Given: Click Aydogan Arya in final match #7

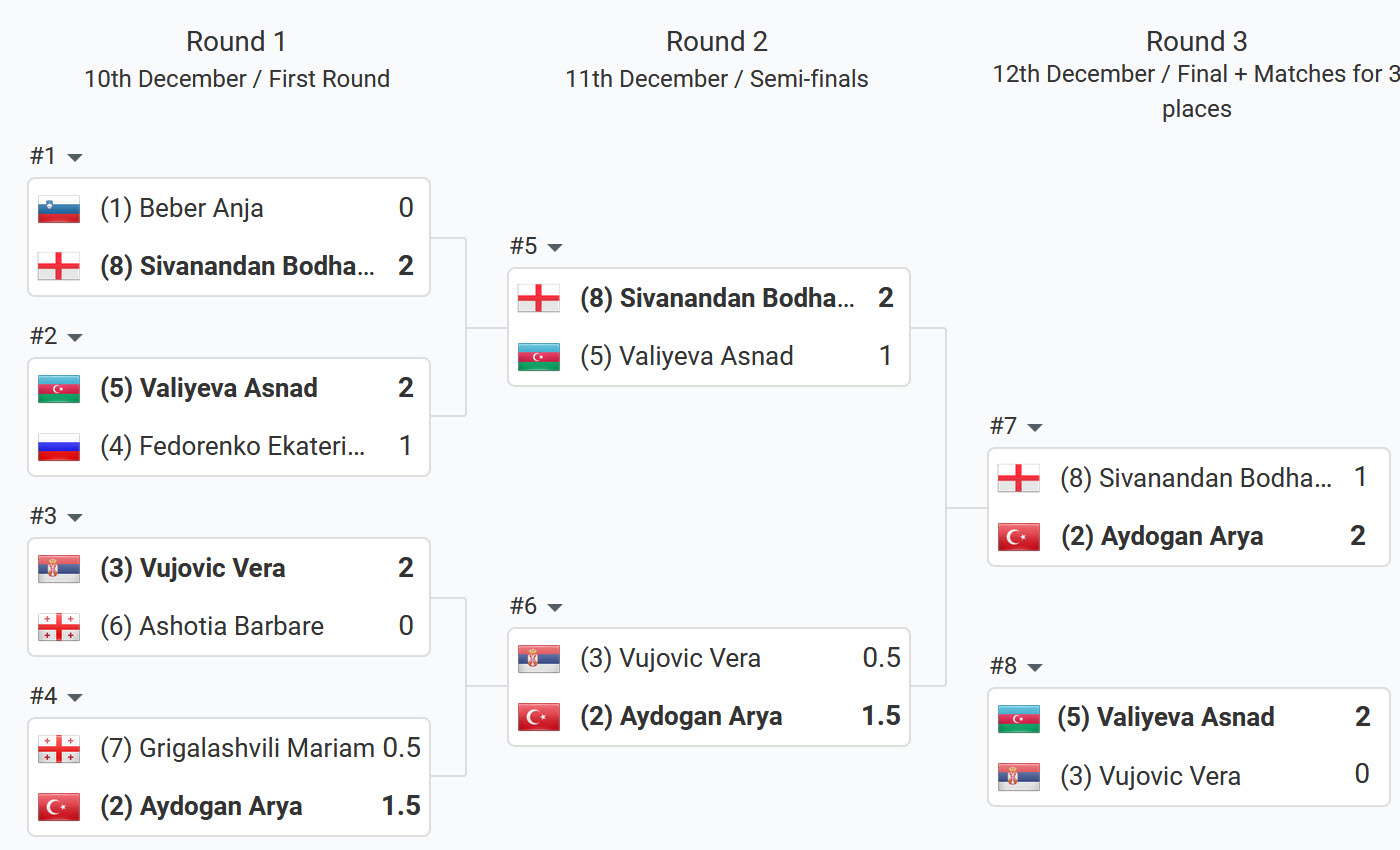Looking at the screenshot, I should pyautogui.click(x=1182, y=537).
